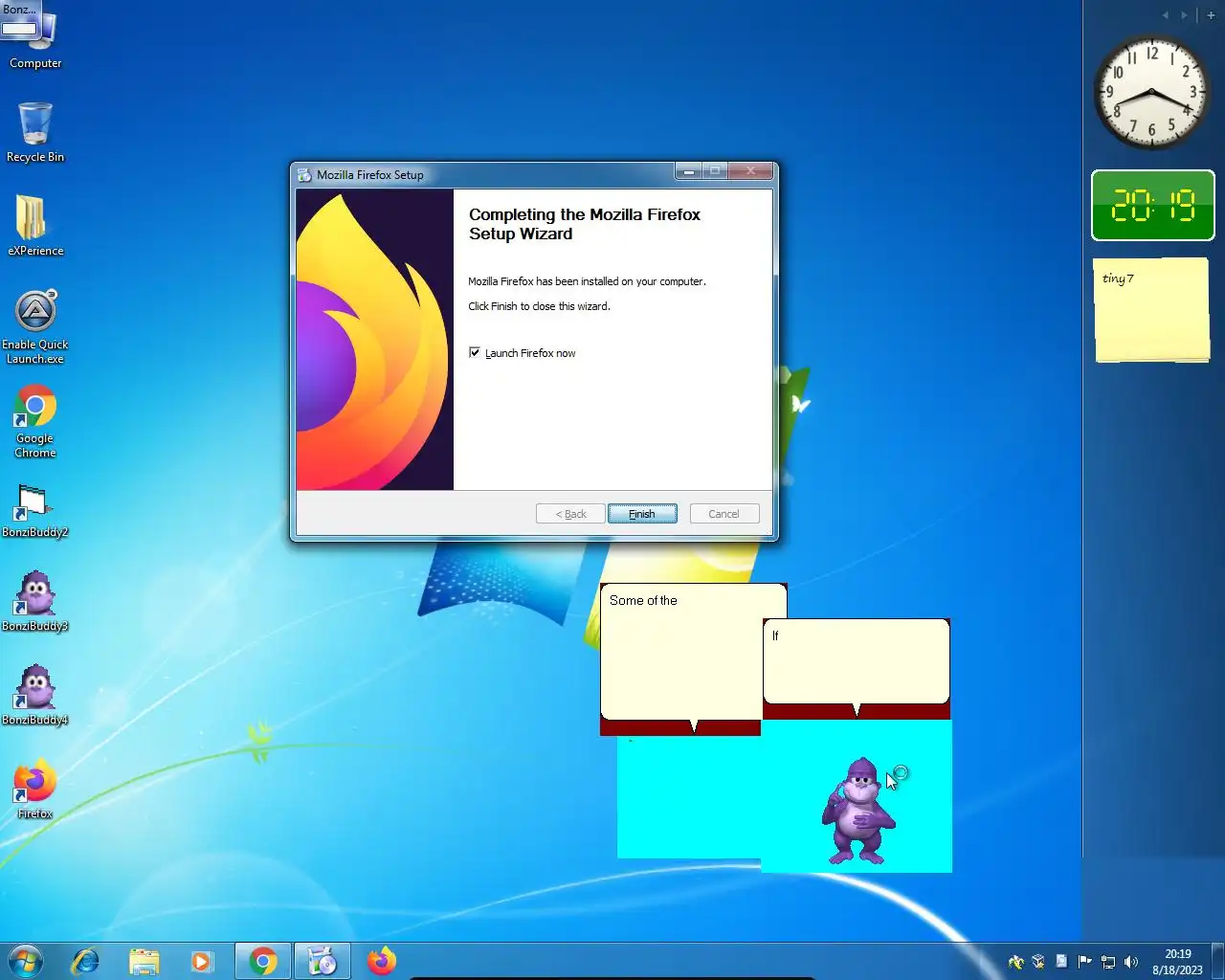Image resolution: width=1225 pixels, height=980 pixels.
Task: Click the Show Desktop button on the taskbar
Action: point(1218,961)
